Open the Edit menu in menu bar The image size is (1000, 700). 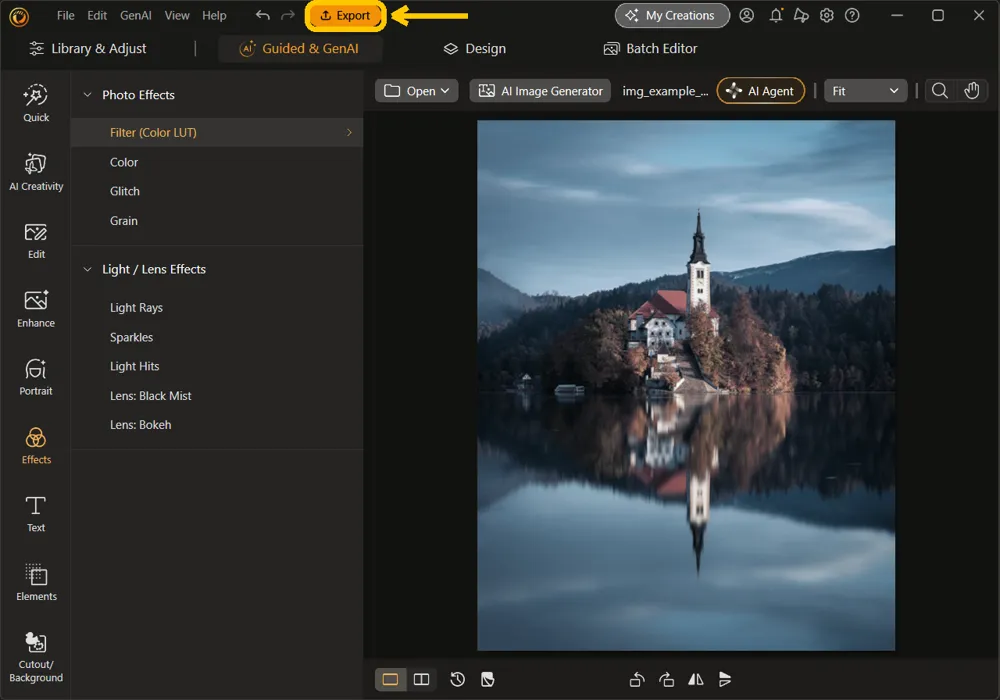pyautogui.click(x=97, y=15)
